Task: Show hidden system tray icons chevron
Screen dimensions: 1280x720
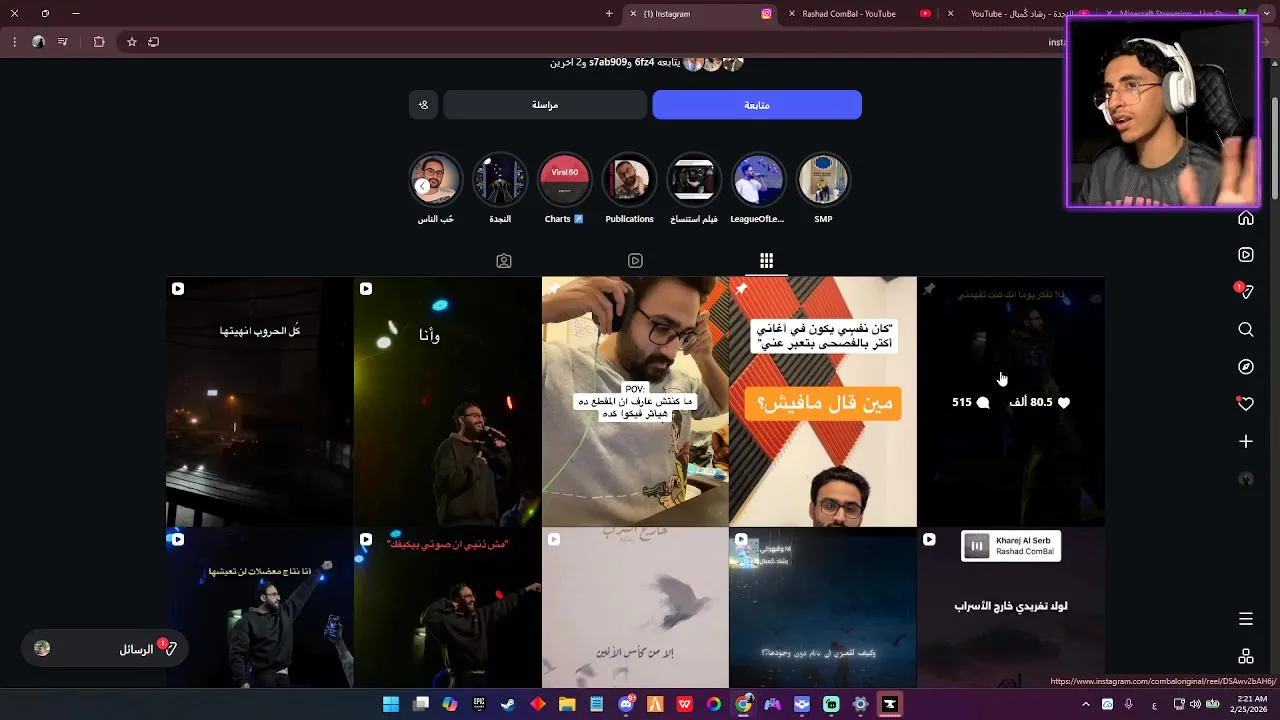Action: [x=1086, y=705]
